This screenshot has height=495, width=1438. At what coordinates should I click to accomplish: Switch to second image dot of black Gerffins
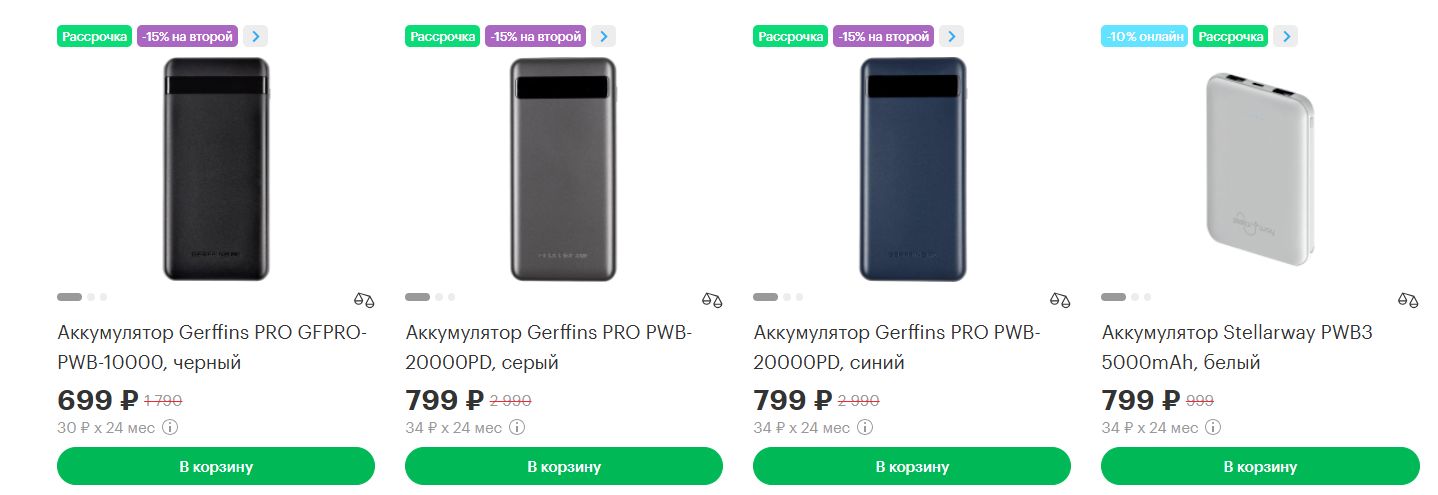91,297
